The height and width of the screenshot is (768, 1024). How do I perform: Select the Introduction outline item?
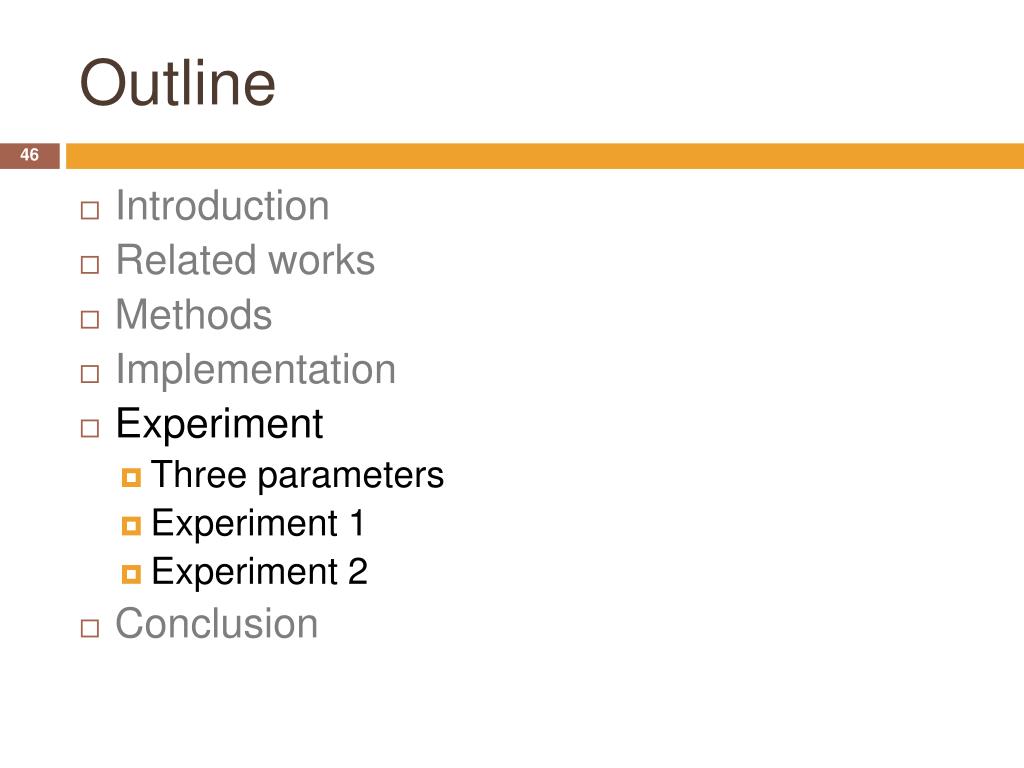coord(222,206)
